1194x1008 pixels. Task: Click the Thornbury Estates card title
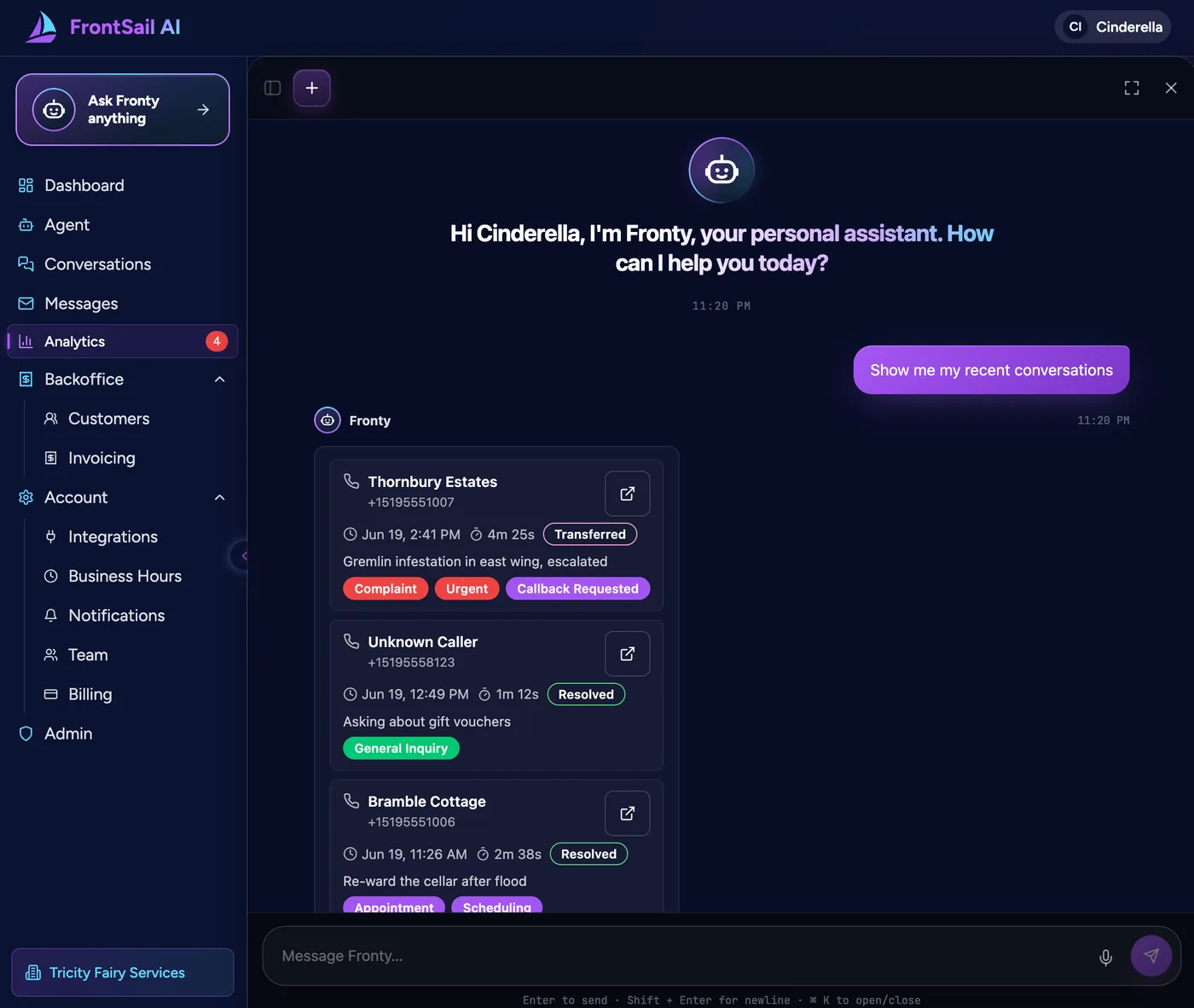point(432,482)
